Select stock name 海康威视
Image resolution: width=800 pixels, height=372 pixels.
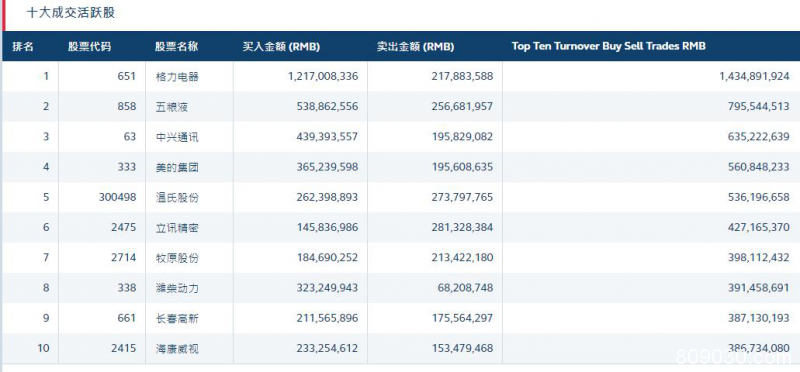(x=177, y=349)
